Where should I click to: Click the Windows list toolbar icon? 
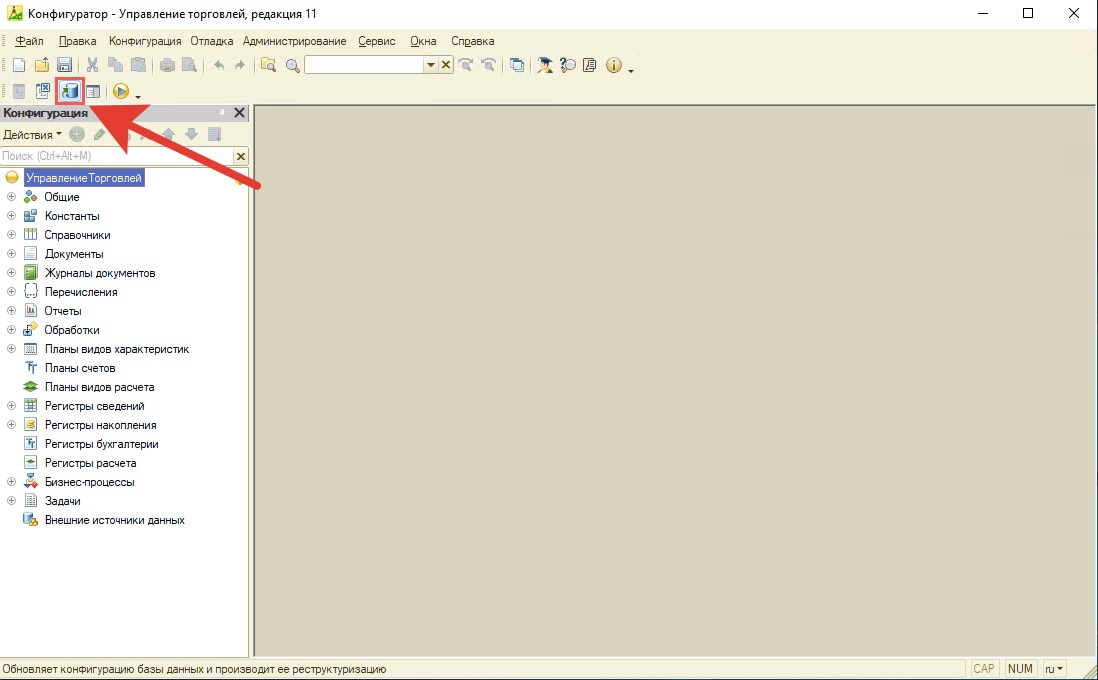517,65
